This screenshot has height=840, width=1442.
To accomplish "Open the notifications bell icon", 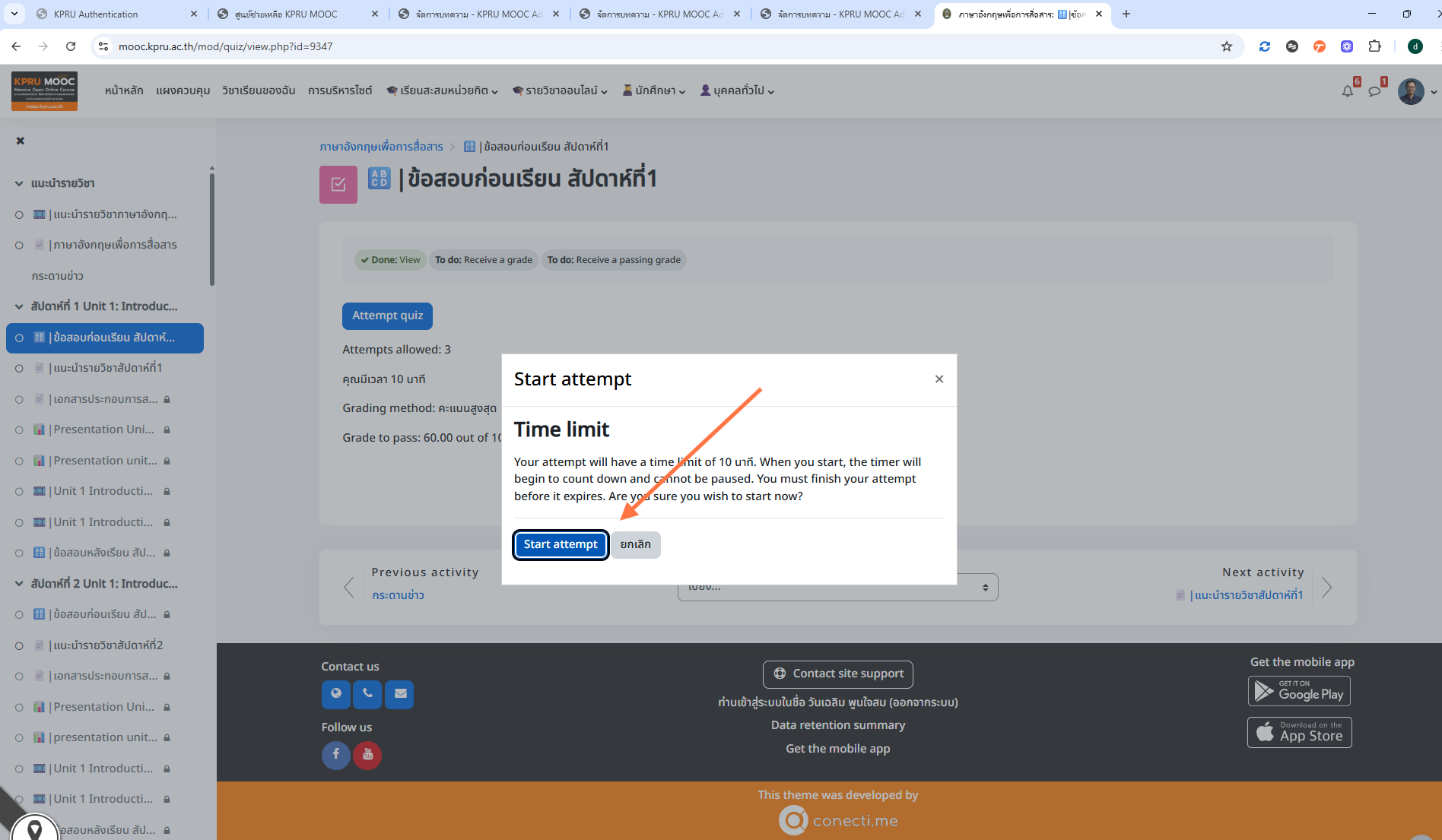I will [1348, 91].
